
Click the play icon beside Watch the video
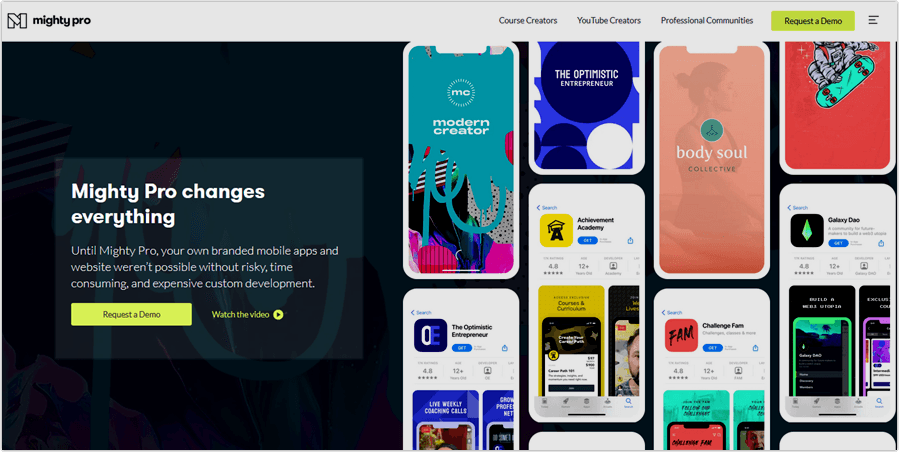(x=278, y=314)
